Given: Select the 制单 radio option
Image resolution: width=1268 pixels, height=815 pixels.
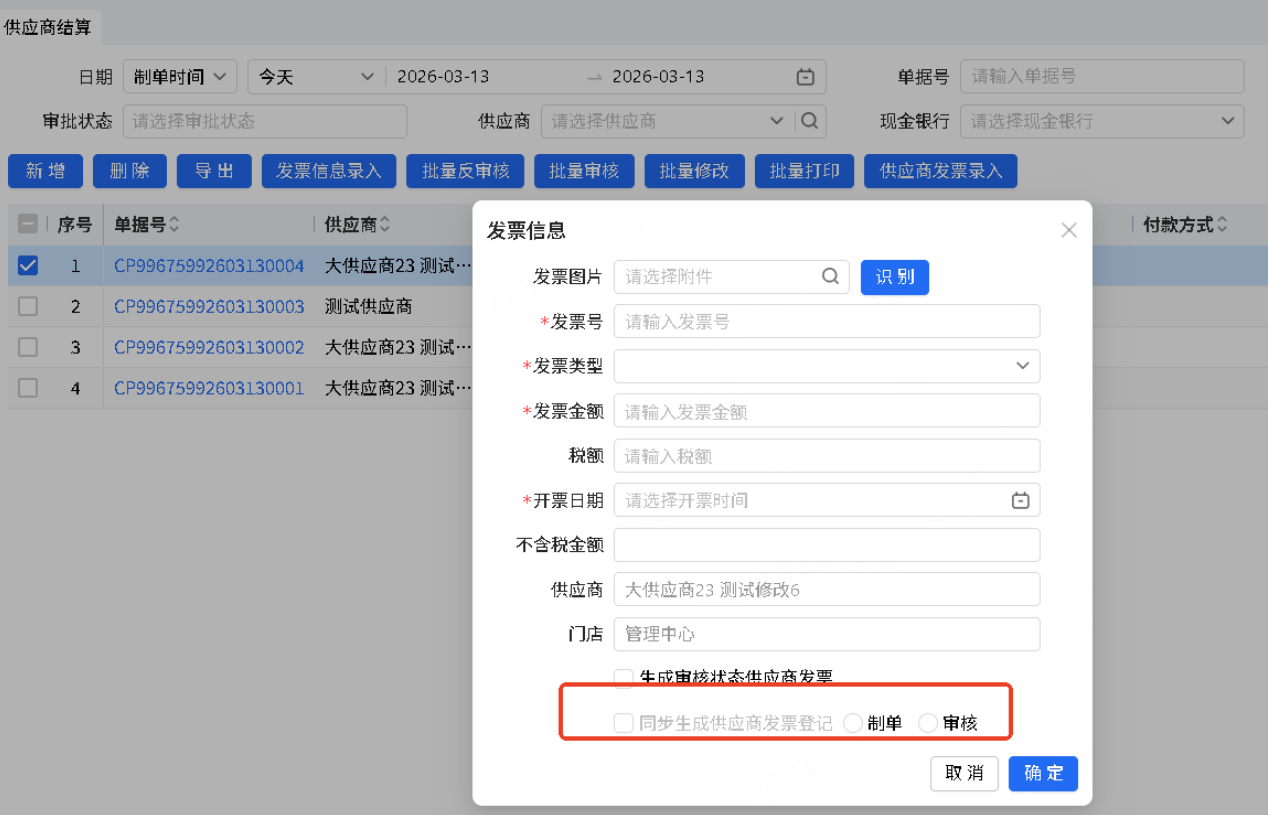Looking at the screenshot, I should (x=853, y=723).
